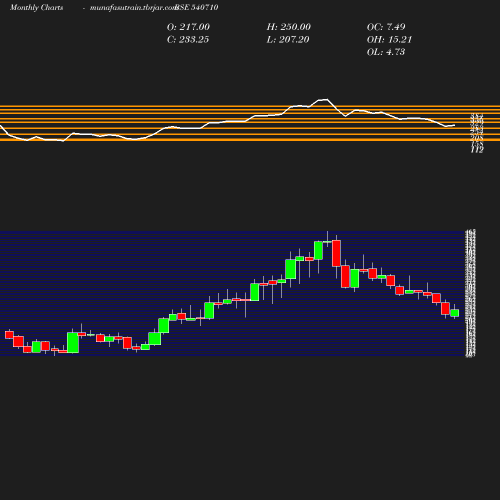Select the 'H: 250.00' high value
500x500 pixels.
point(289,27)
